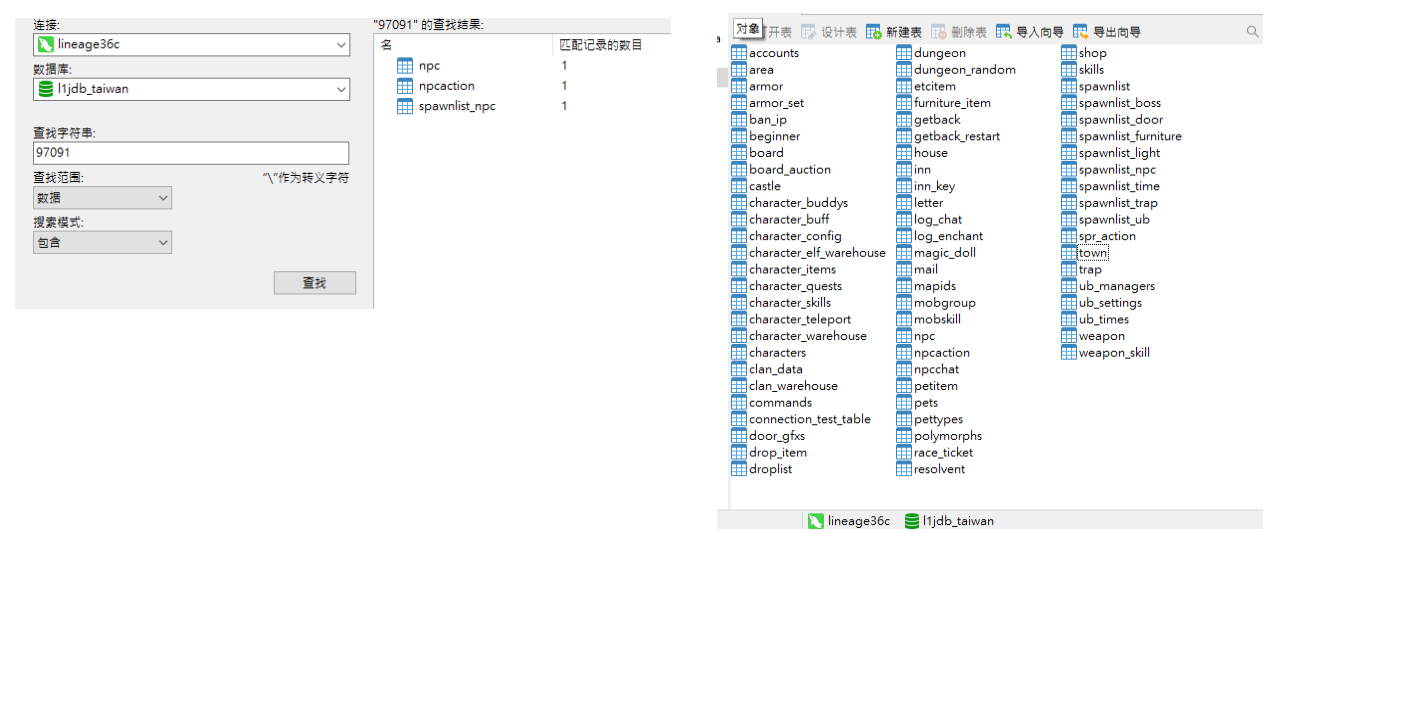
Task: Open the 导出向导 export wizard
Action: point(1107,32)
